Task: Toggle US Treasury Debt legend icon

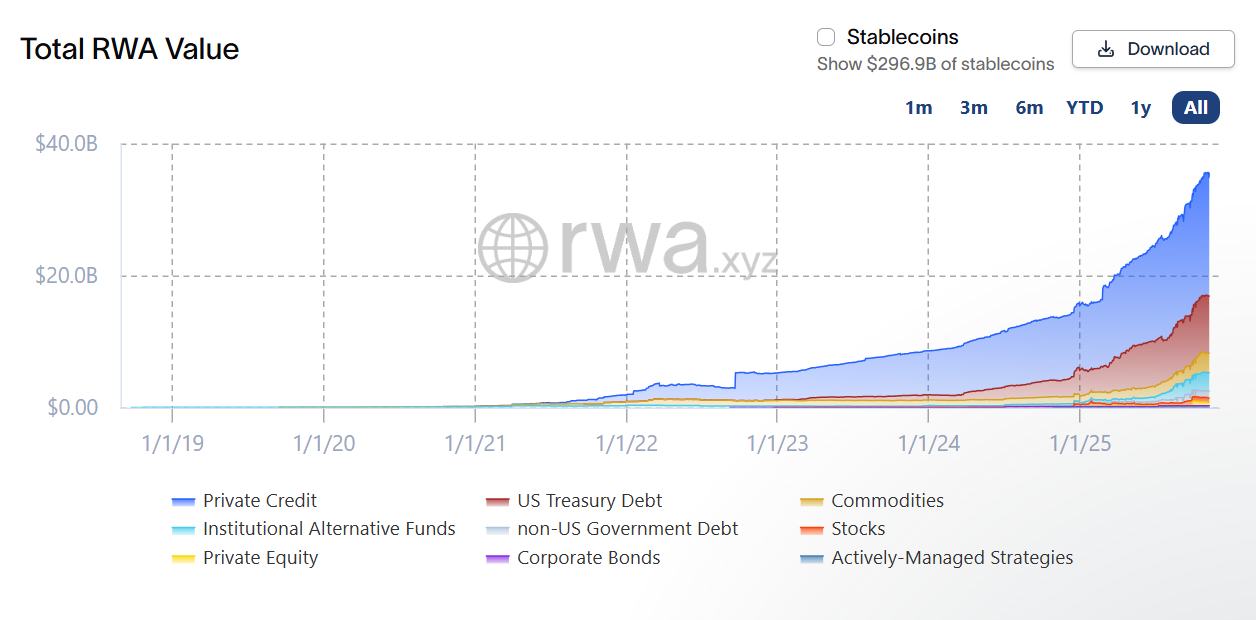Action: (x=498, y=501)
